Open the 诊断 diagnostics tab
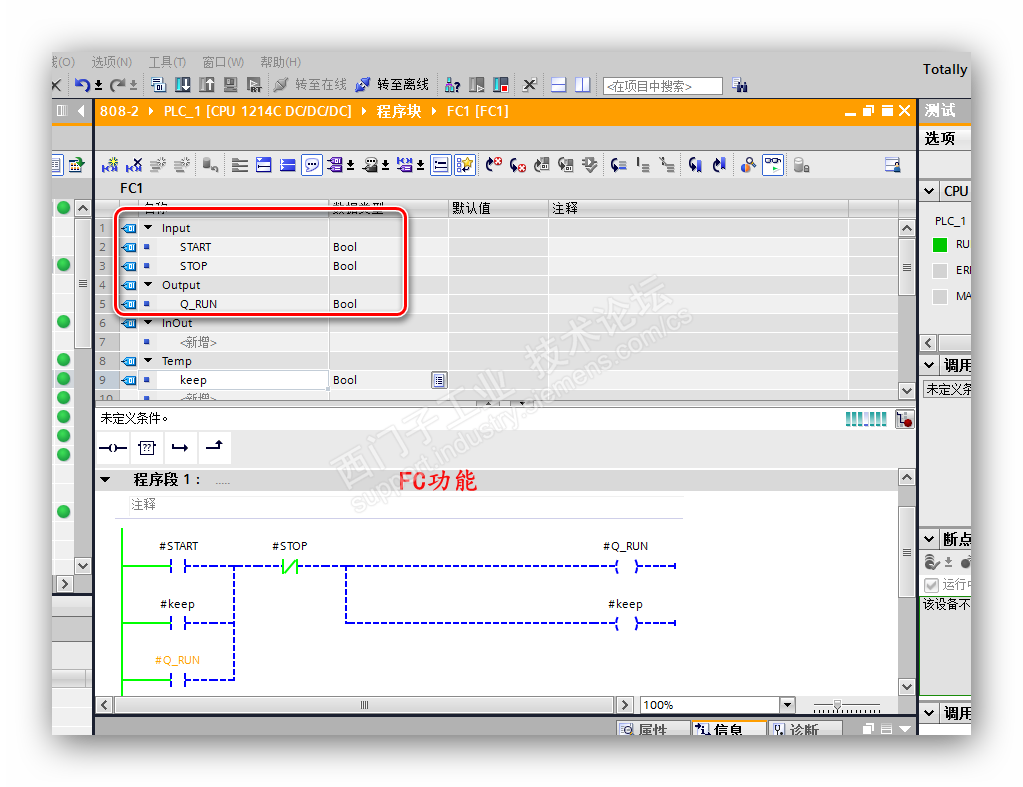 805,728
